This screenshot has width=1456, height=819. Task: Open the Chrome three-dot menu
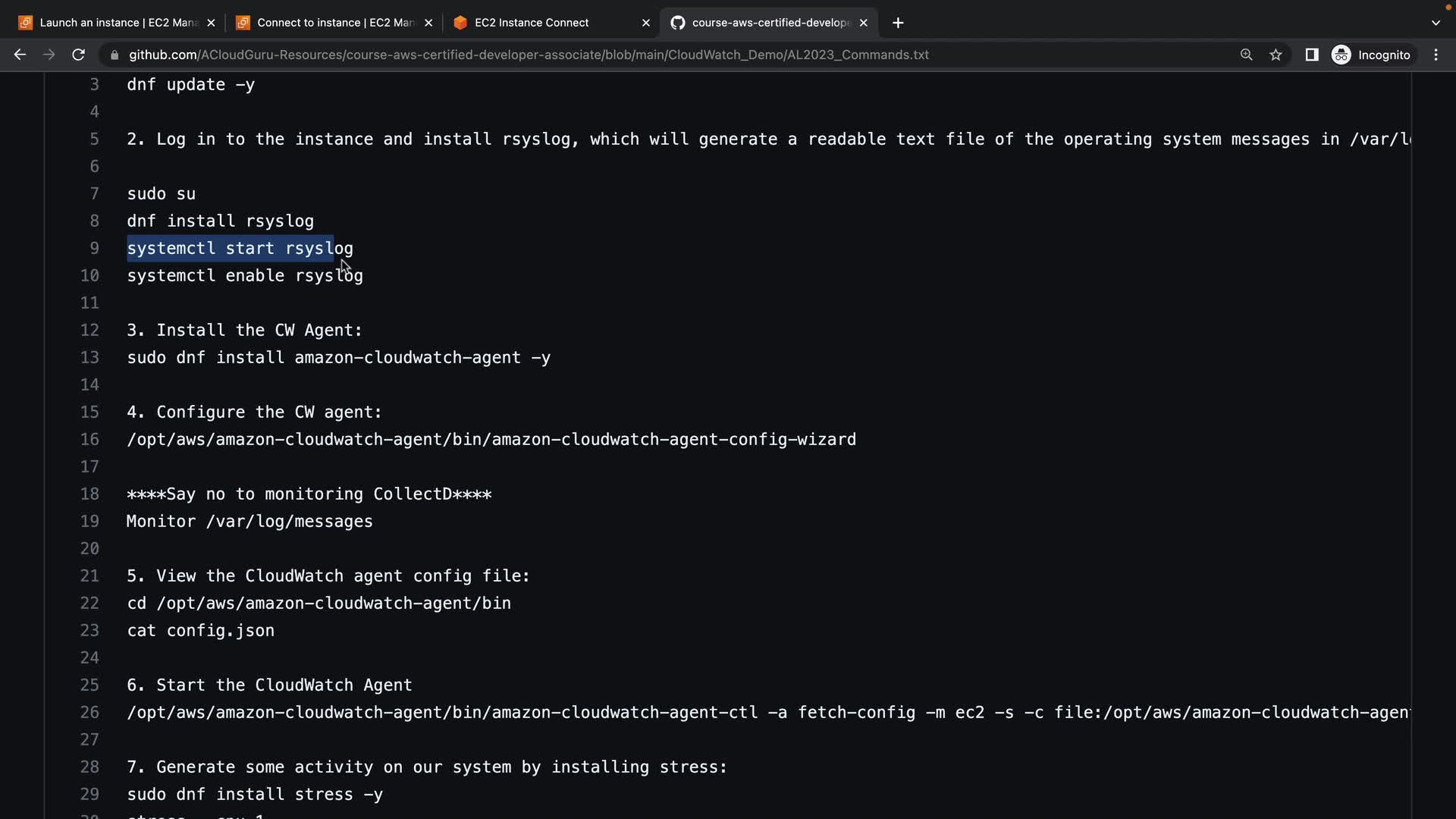[x=1436, y=55]
